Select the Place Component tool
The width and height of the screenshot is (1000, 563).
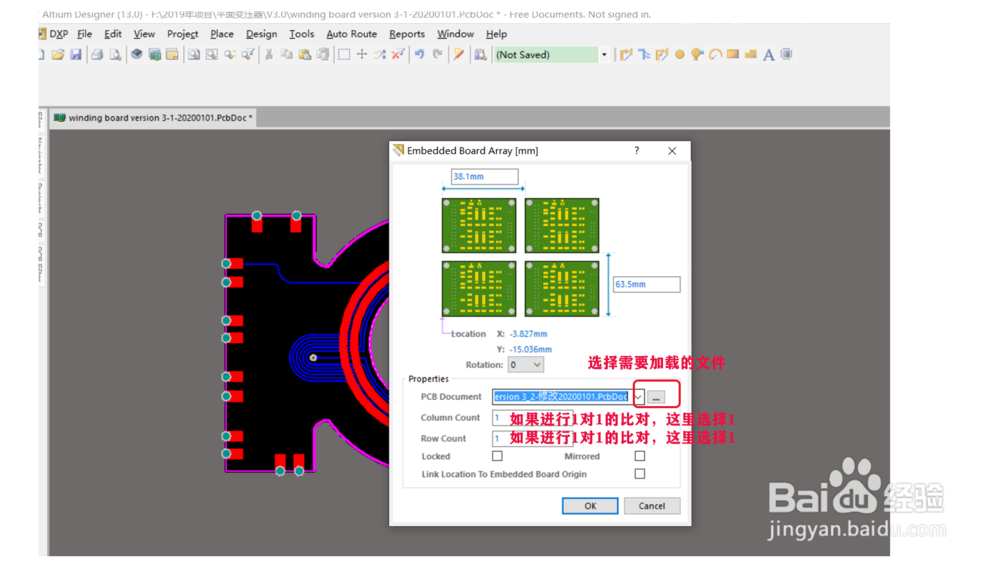[786, 55]
